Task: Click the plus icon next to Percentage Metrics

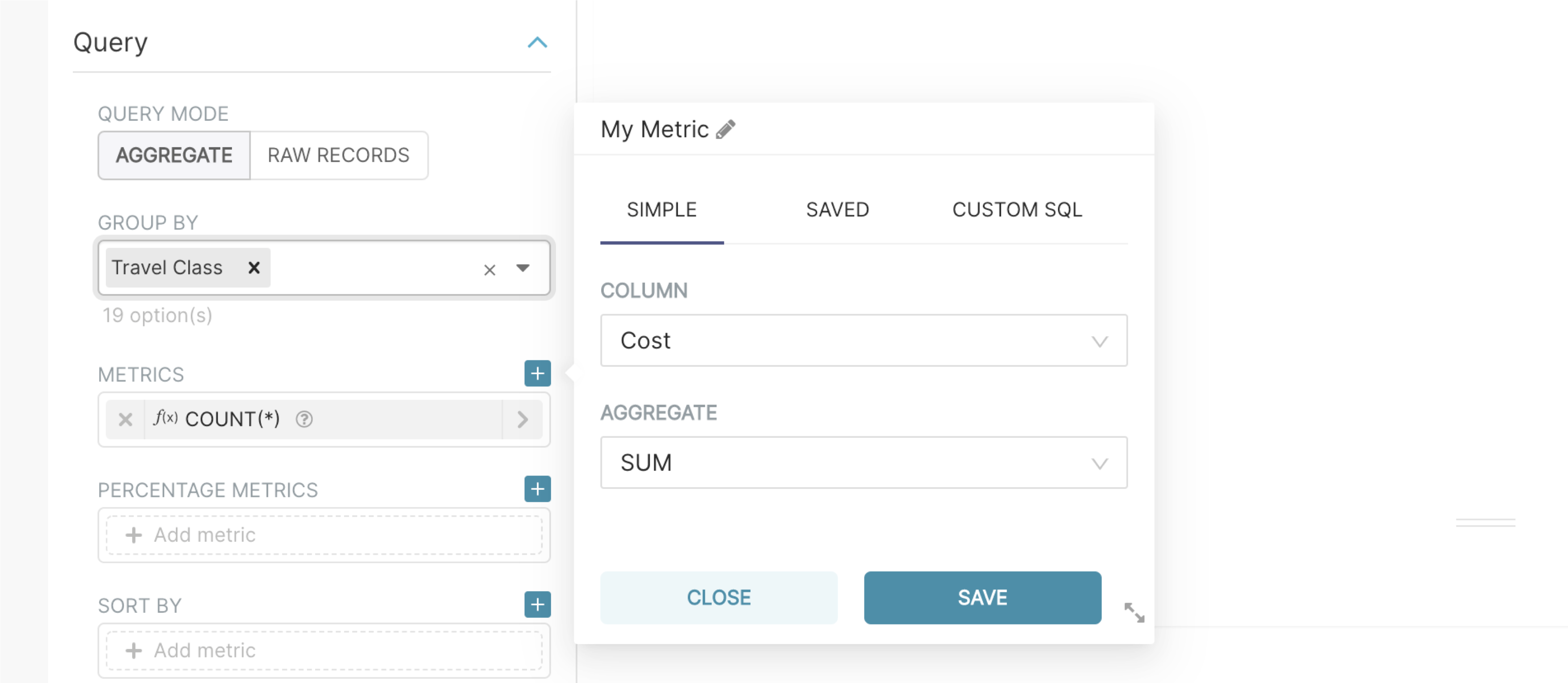Action: tap(537, 489)
